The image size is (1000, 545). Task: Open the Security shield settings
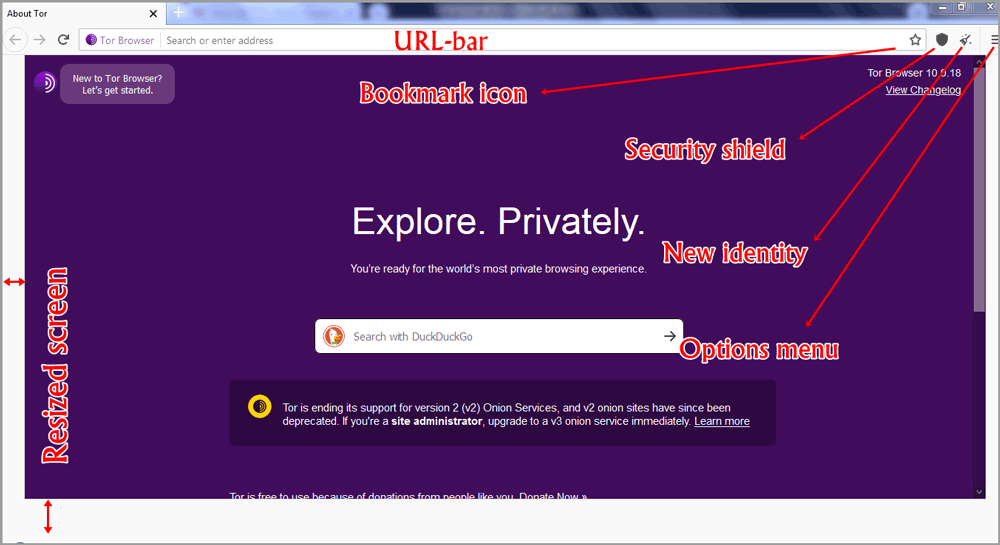point(942,40)
